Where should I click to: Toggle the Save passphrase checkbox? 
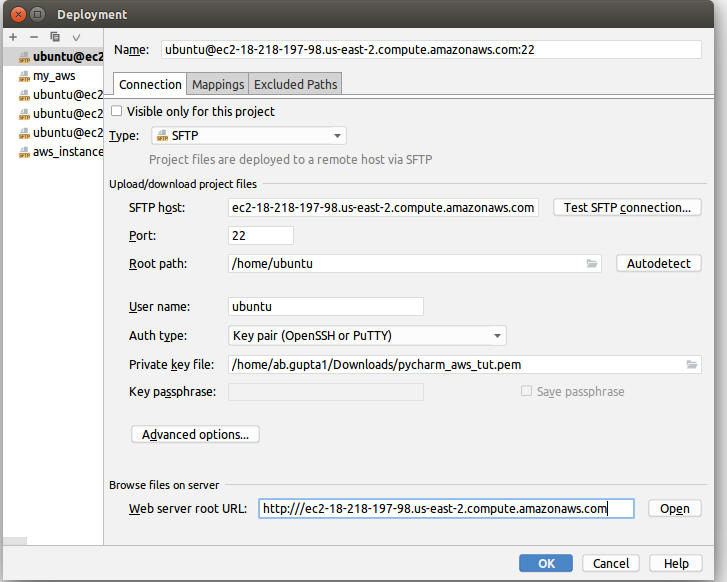tap(526, 391)
